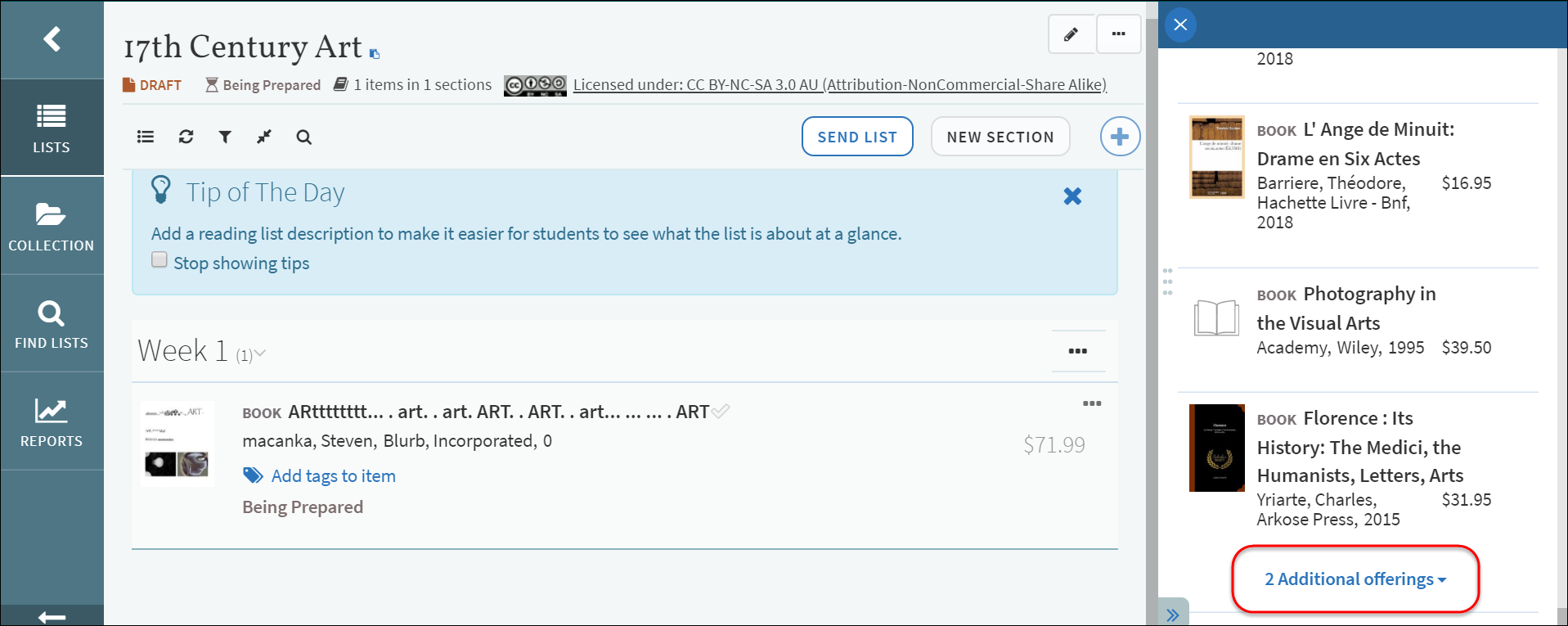Collapse the Week 1 section chevron
This screenshot has height=626, width=1568.
260,354
